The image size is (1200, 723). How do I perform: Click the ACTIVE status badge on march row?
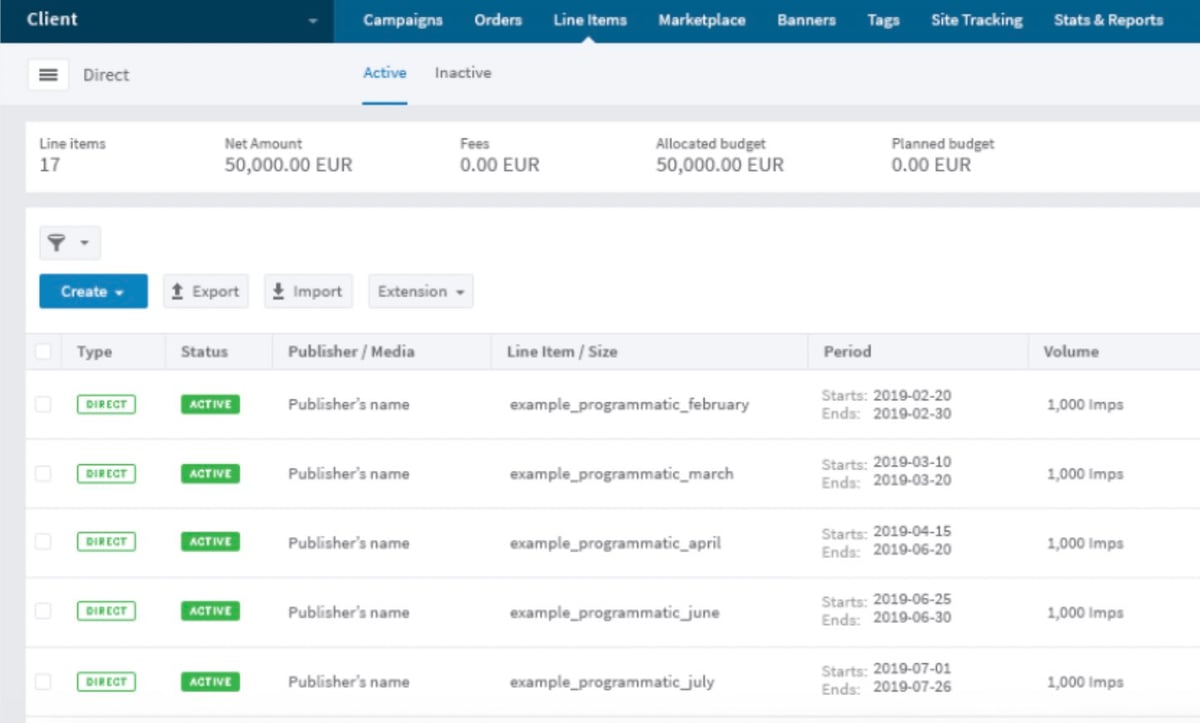[x=209, y=473]
